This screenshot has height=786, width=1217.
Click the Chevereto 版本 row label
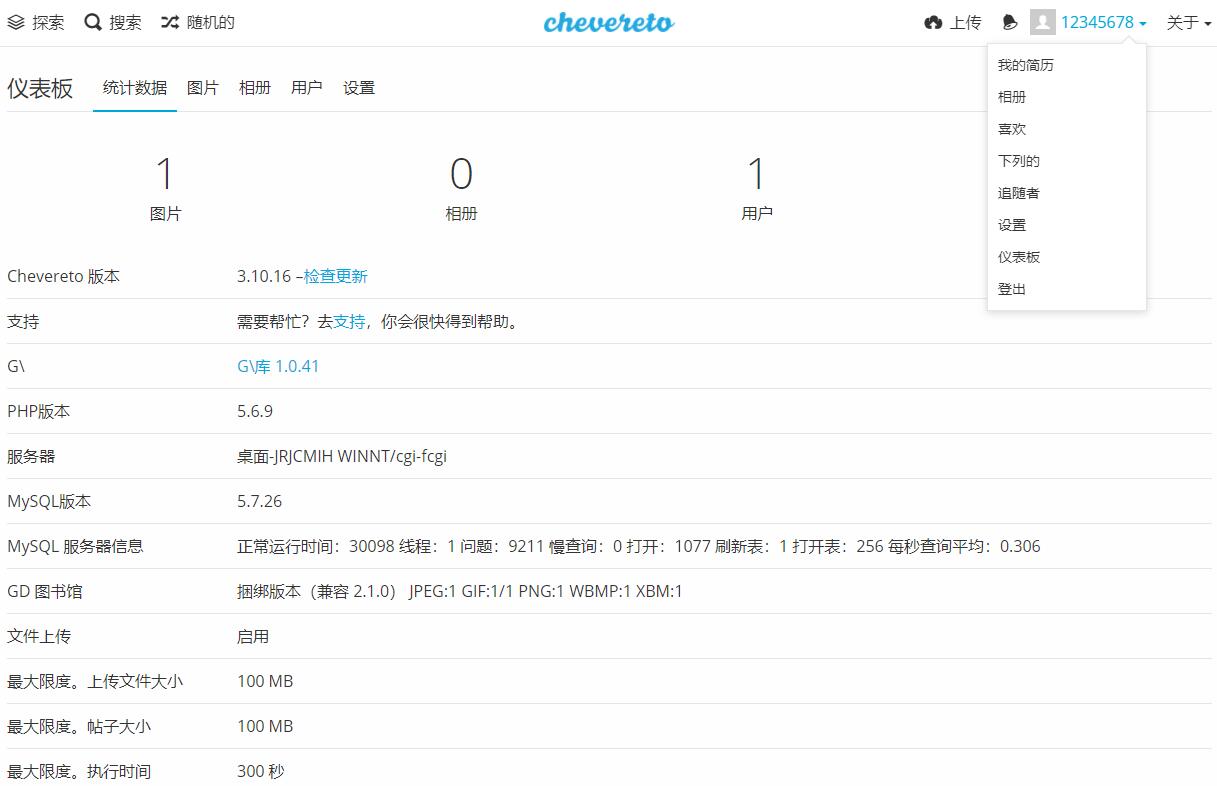pyautogui.click(x=63, y=276)
